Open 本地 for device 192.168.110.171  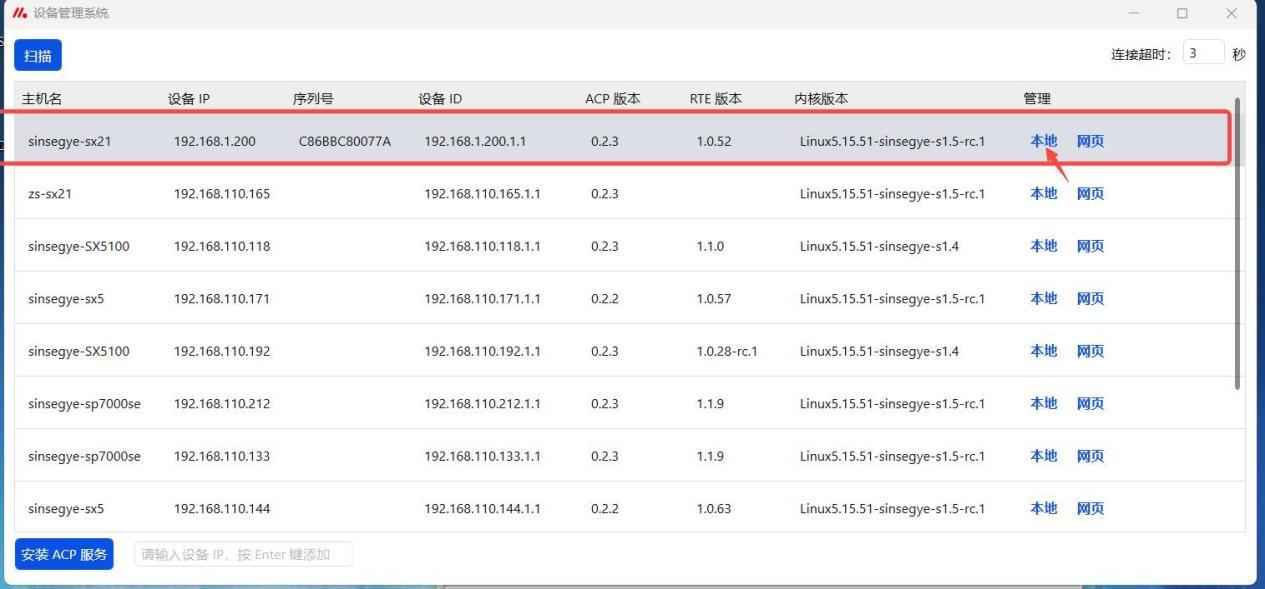pos(1043,298)
